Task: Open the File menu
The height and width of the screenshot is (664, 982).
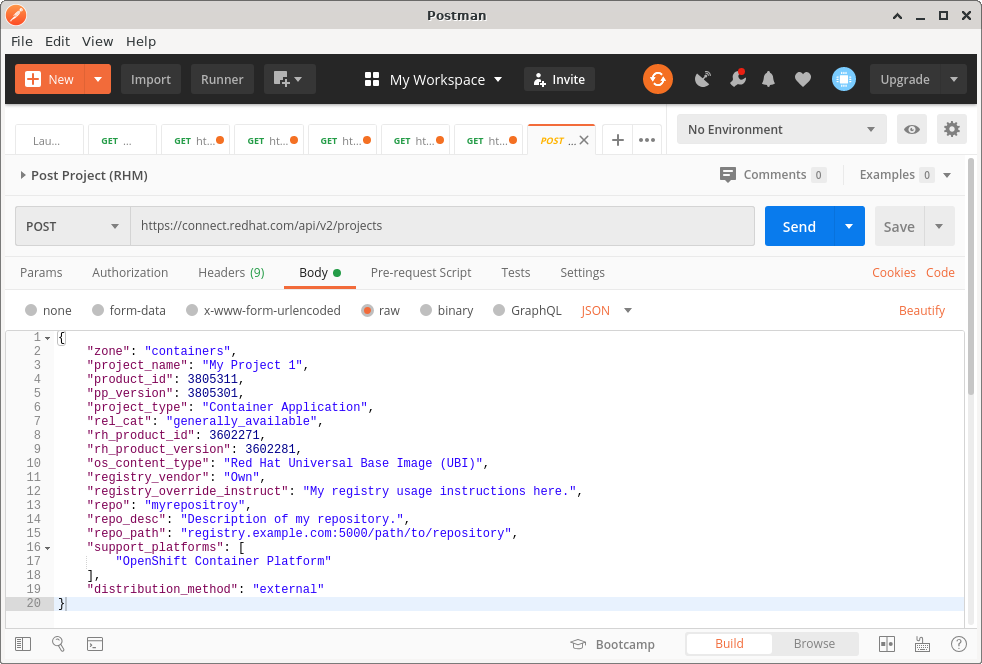Action: 22,41
